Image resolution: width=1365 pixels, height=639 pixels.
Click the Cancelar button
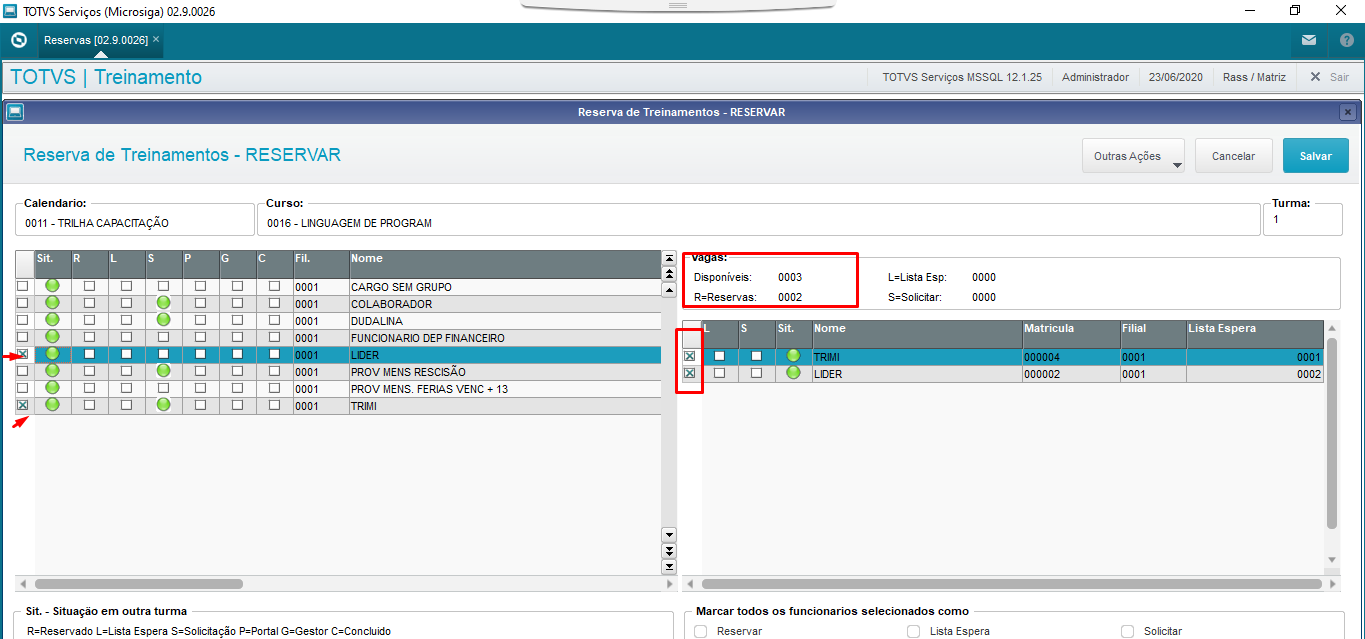tap(1233, 156)
